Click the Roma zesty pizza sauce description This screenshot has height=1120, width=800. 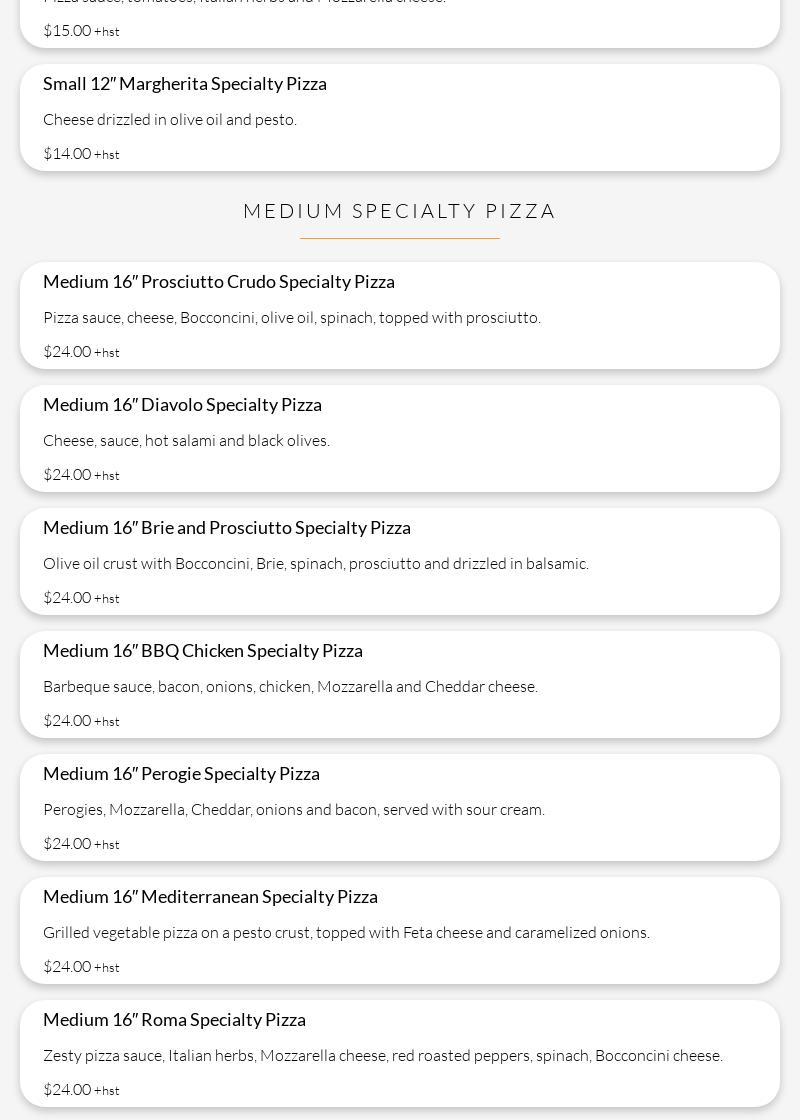point(383,1055)
